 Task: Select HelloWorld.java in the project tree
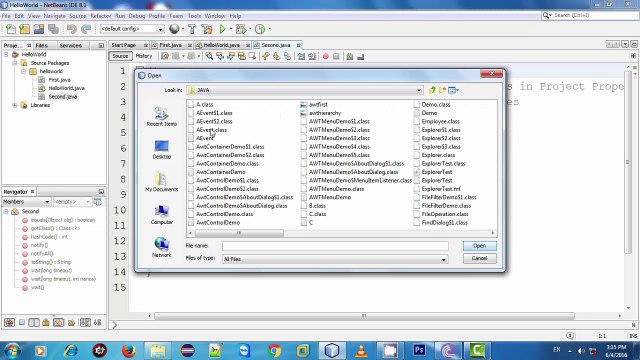67,88
